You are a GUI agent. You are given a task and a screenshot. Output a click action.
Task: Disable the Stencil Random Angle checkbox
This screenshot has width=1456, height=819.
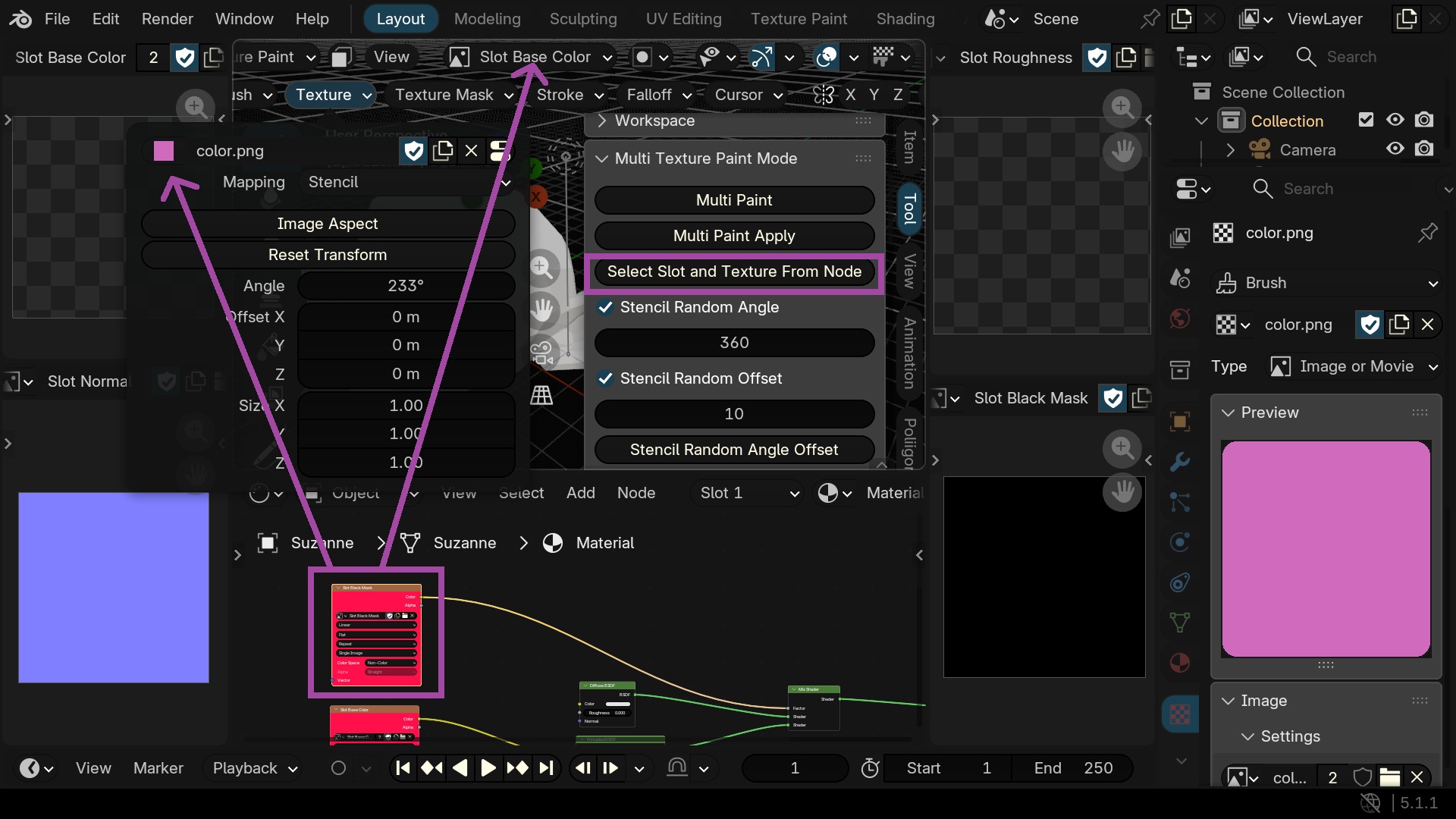point(605,307)
